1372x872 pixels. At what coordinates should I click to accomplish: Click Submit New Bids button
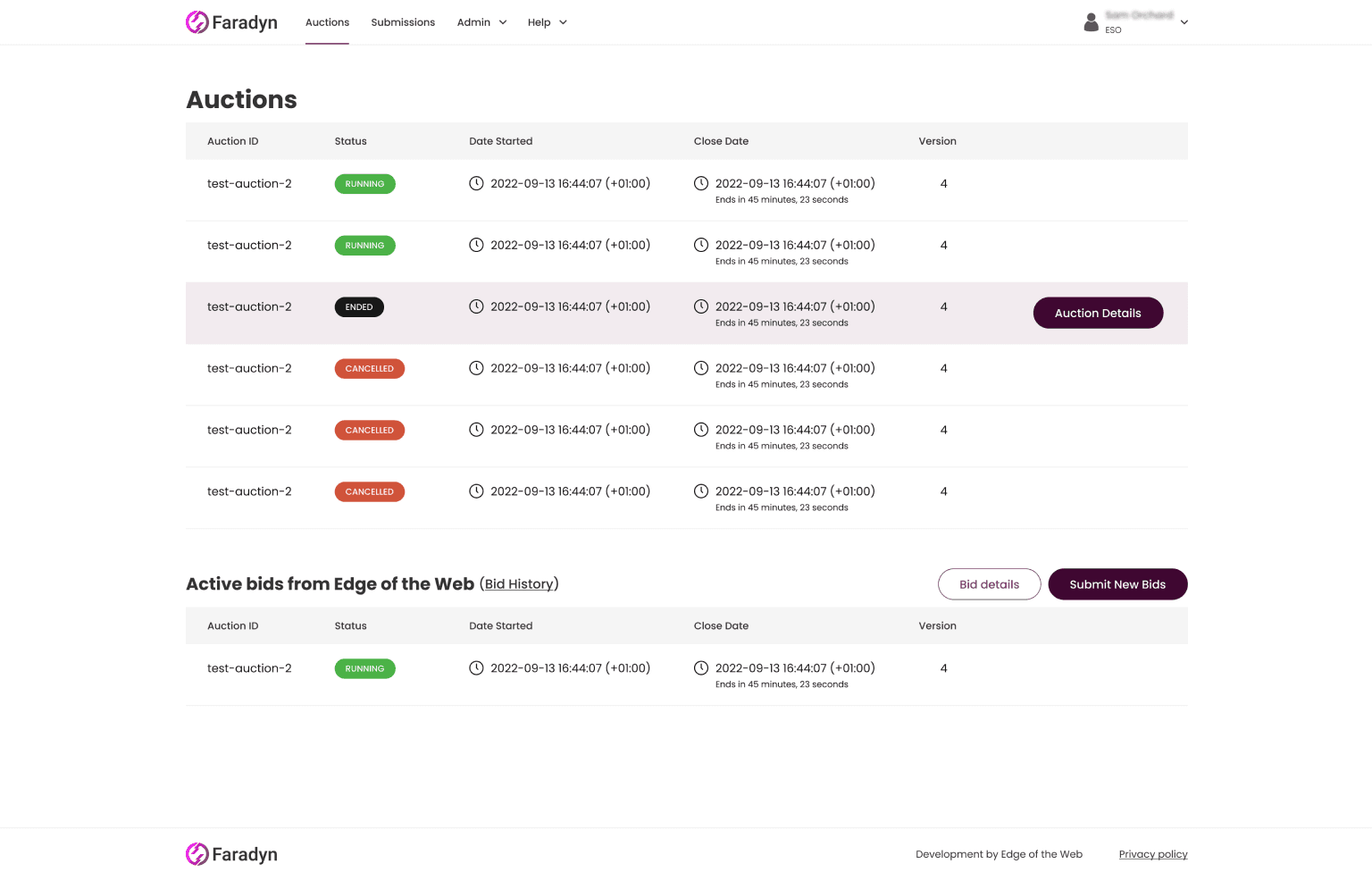pyautogui.click(x=1117, y=584)
